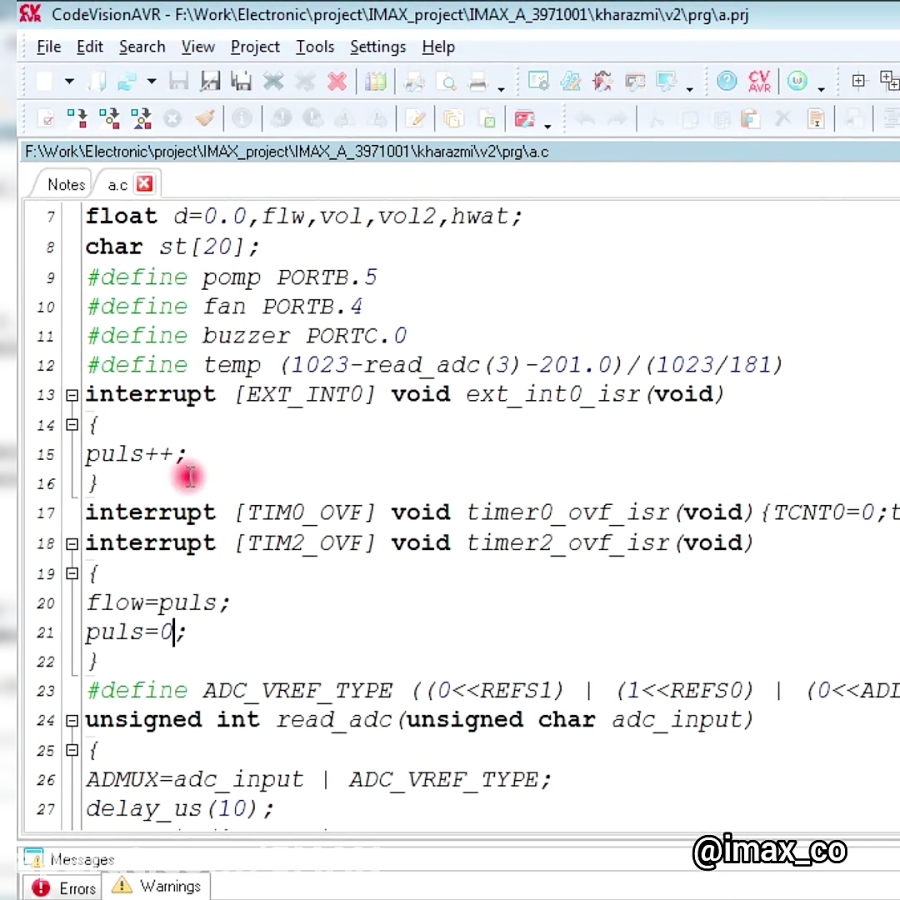
Task: Collapse the ext_int0_isr function on line 13
Action: pyautogui.click(x=72, y=395)
